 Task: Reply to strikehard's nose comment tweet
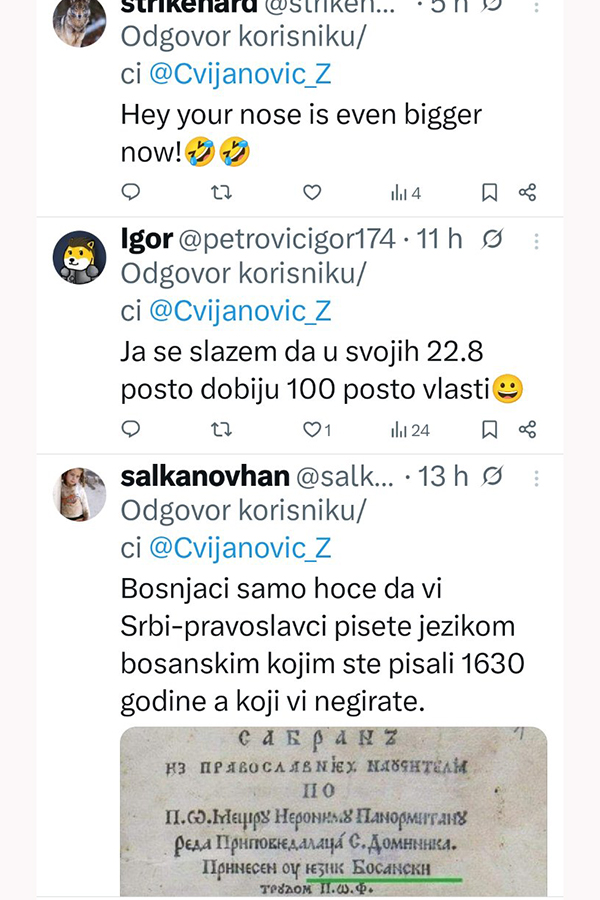(x=131, y=192)
